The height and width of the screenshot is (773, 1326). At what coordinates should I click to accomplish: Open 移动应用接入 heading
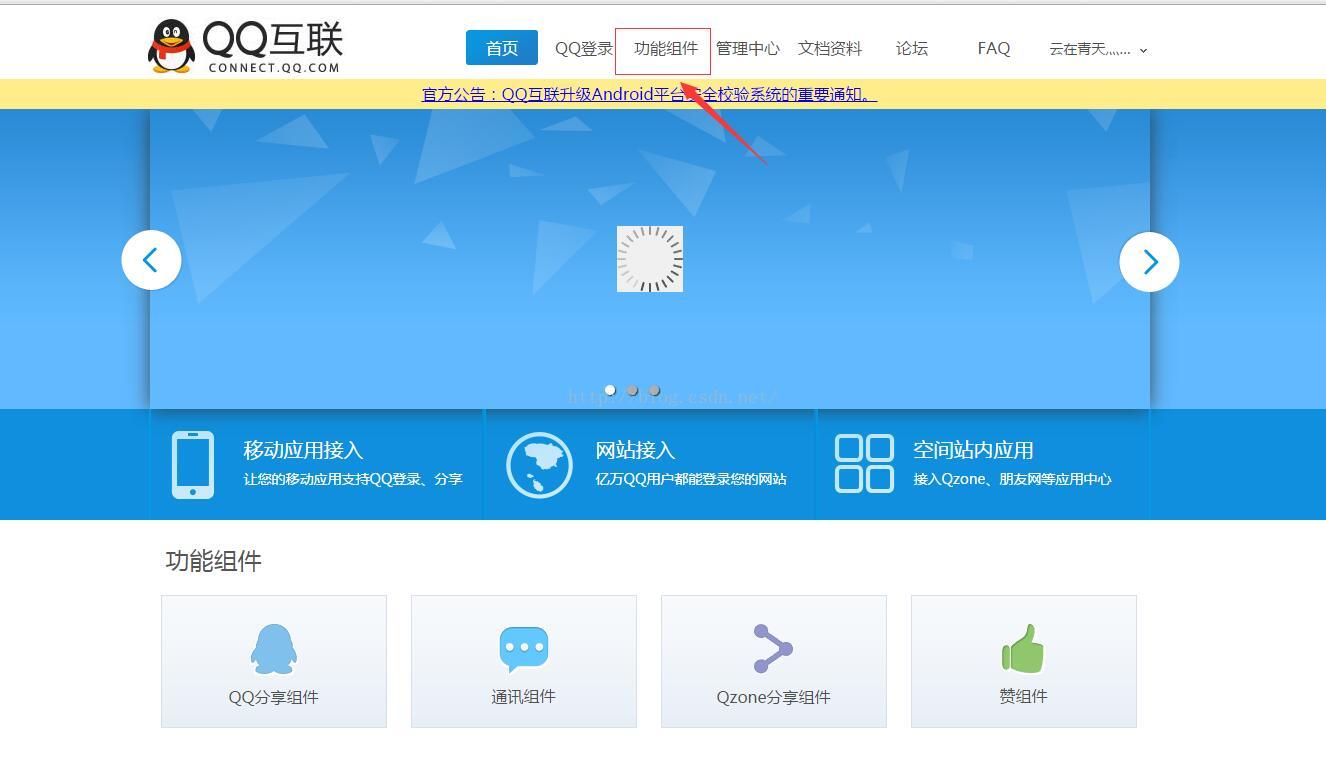click(303, 450)
